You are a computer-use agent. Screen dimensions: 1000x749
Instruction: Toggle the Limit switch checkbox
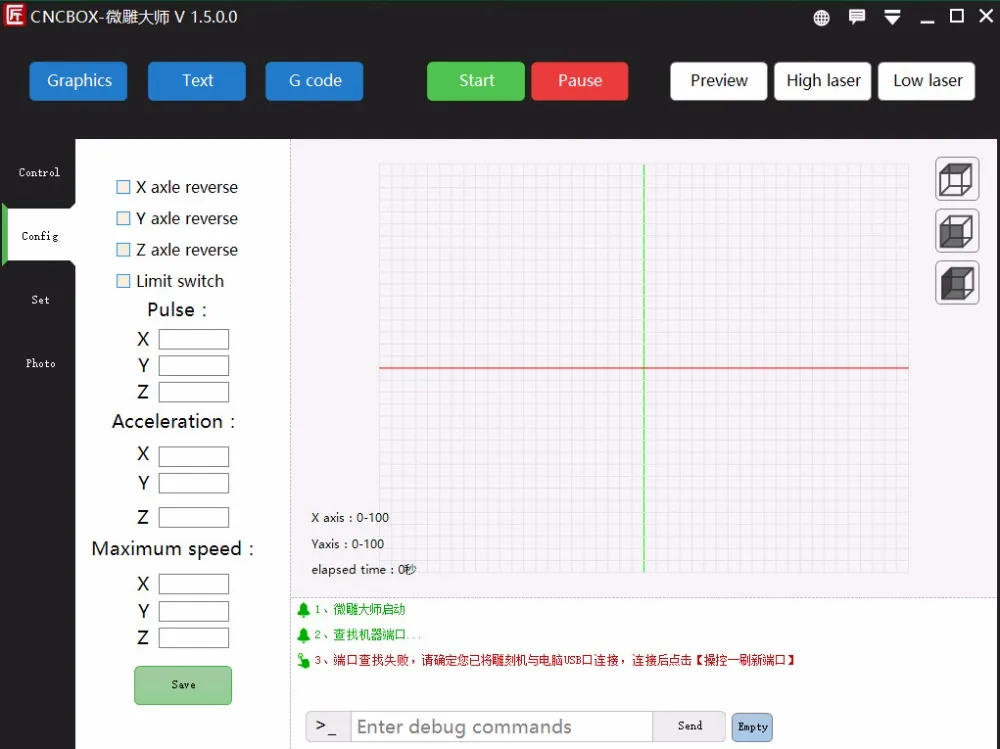(123, 281)
